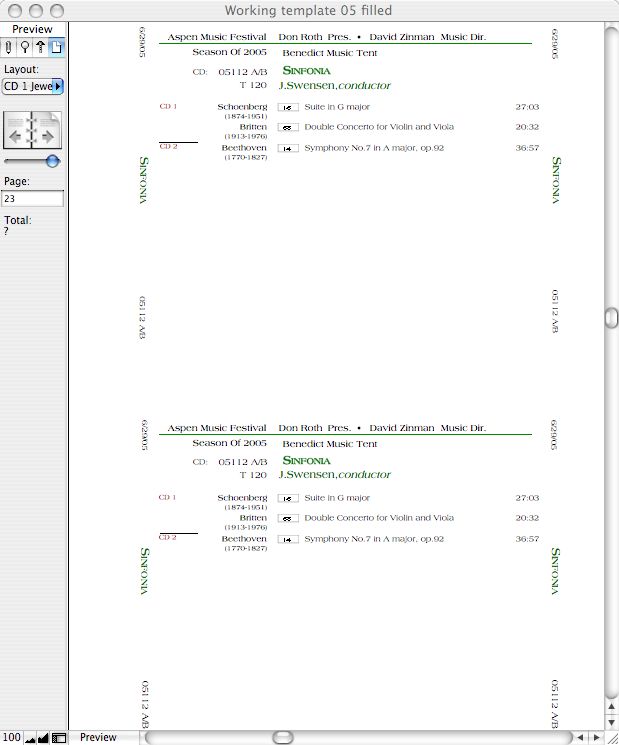Image resolution: width=619 pixels, height=745 pixels.
Task: Click 'David Zinman Music Dir.' in lower insert
Action: (x=428, y=428)
